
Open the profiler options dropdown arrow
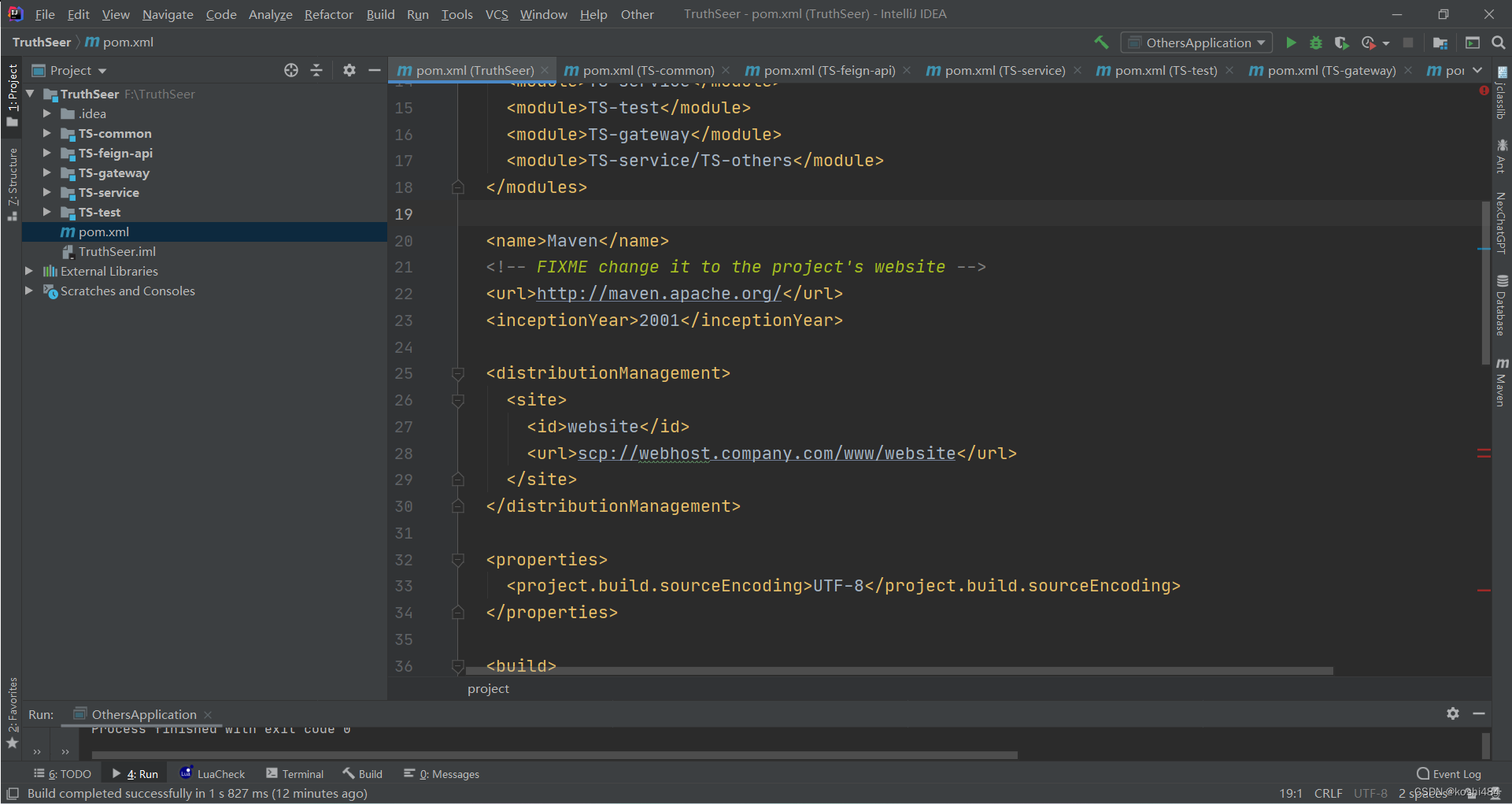(1386, 43)
